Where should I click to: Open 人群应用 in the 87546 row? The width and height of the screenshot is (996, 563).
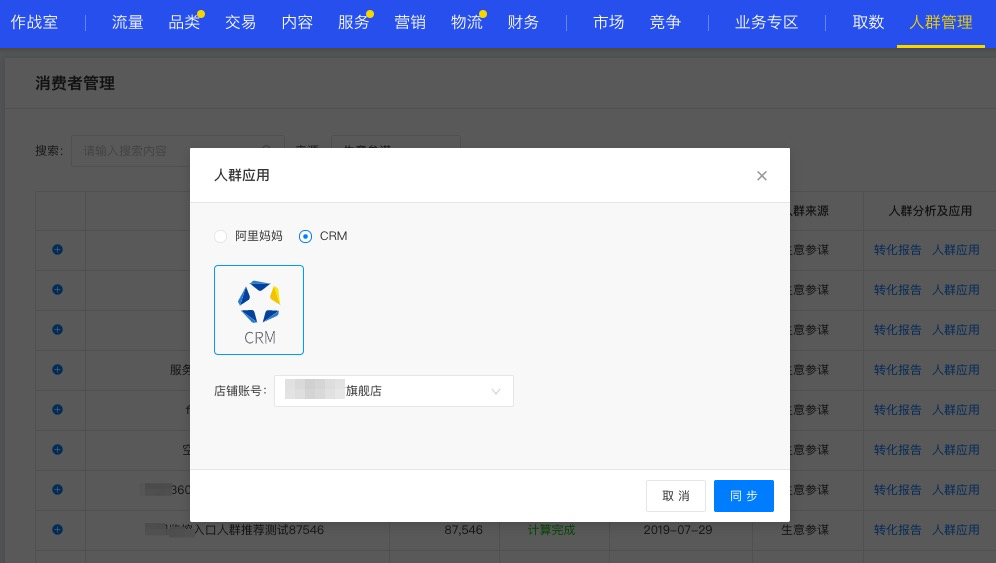click(956, 530)
